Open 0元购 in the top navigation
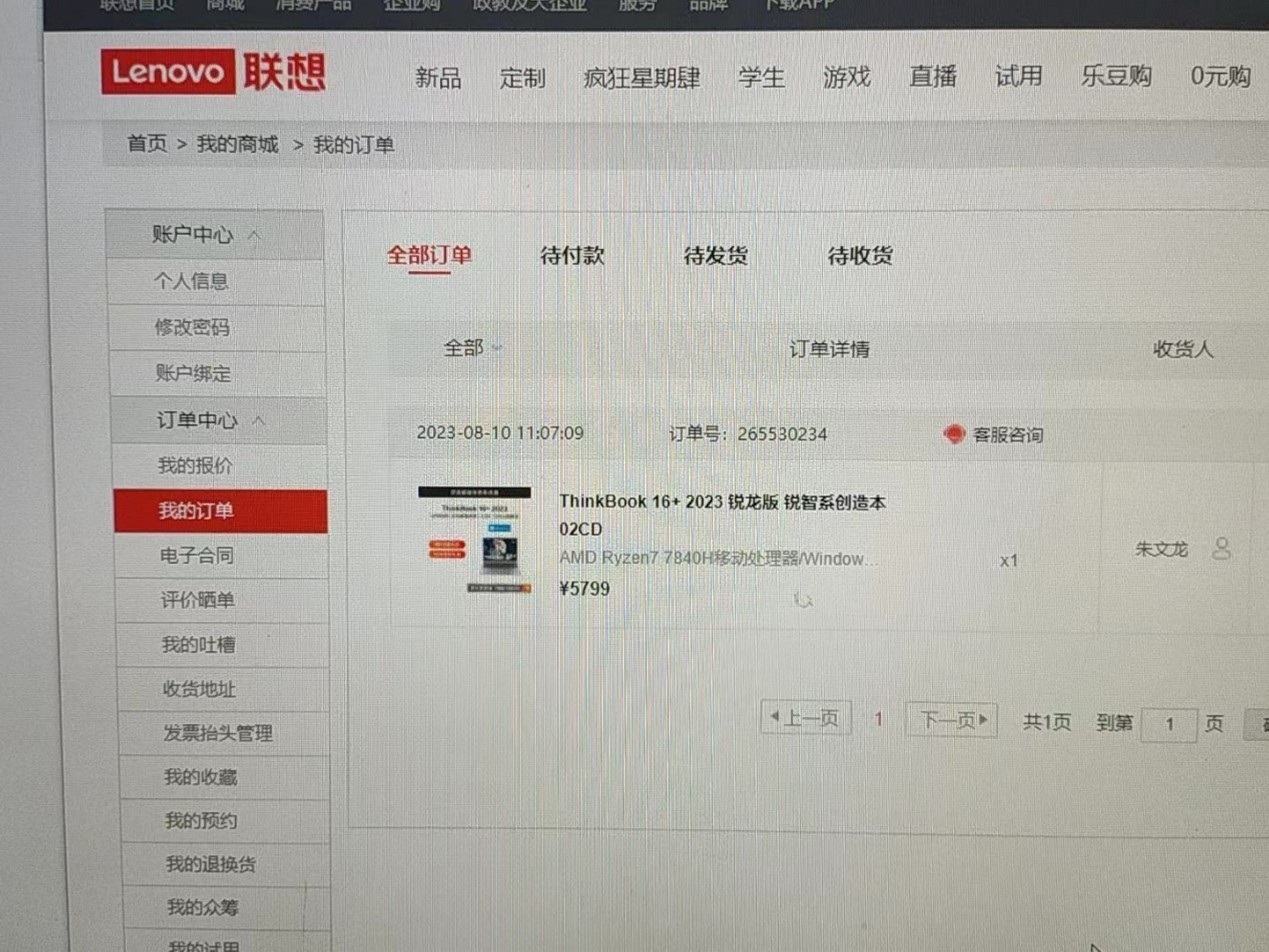This screenshot has width=1269, height=952. point(1221,76)
